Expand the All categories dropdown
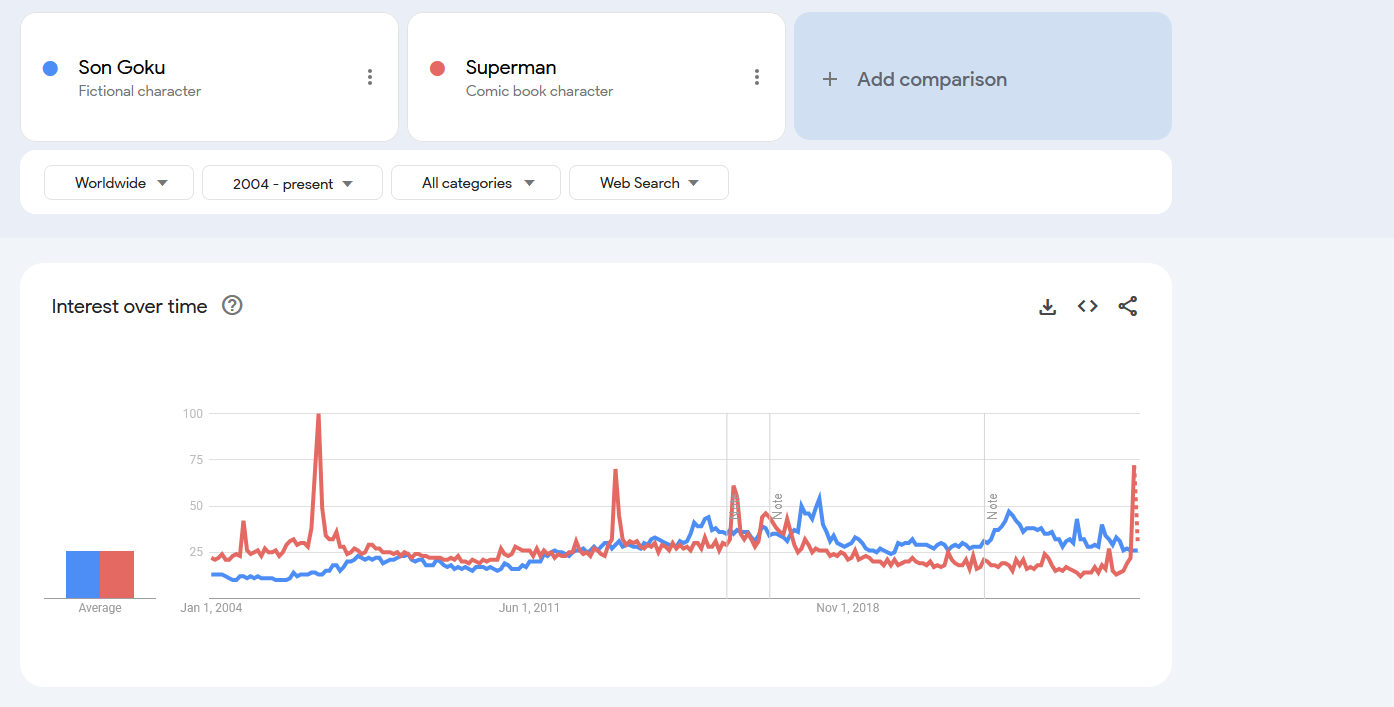 (x=478, y=183)
